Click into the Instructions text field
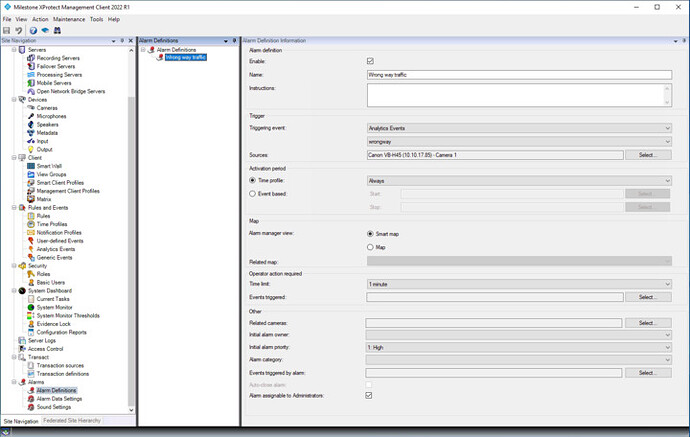Screen dimensions: 690x437 (x=518, y=94)
